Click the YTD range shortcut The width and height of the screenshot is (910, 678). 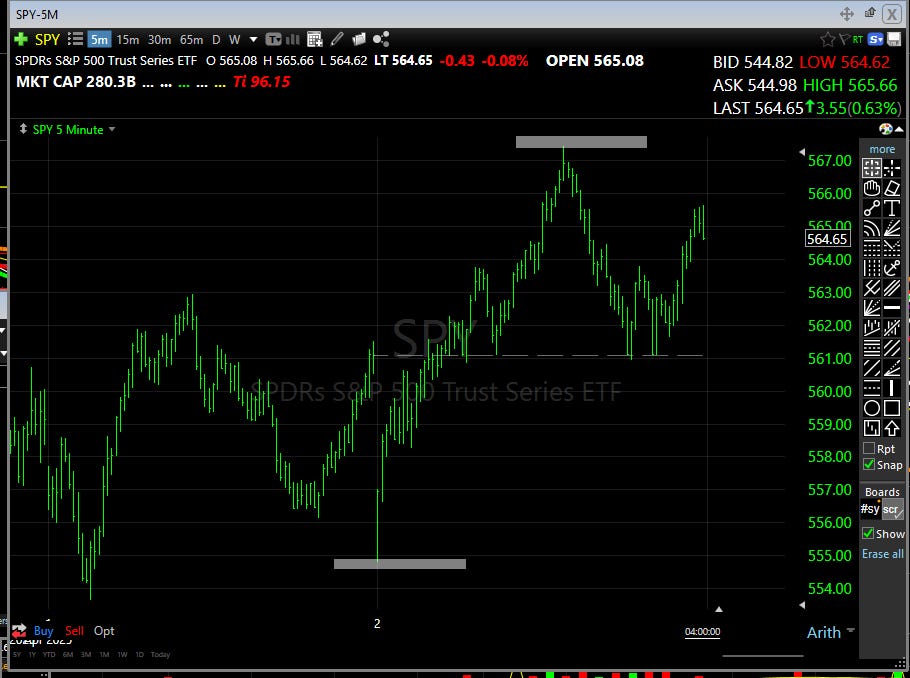click(x=49, y=655)
